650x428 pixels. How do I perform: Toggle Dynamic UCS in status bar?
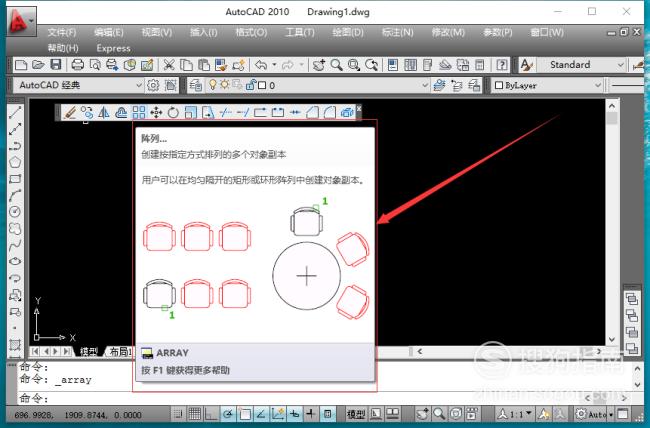(x=278, y=413)
